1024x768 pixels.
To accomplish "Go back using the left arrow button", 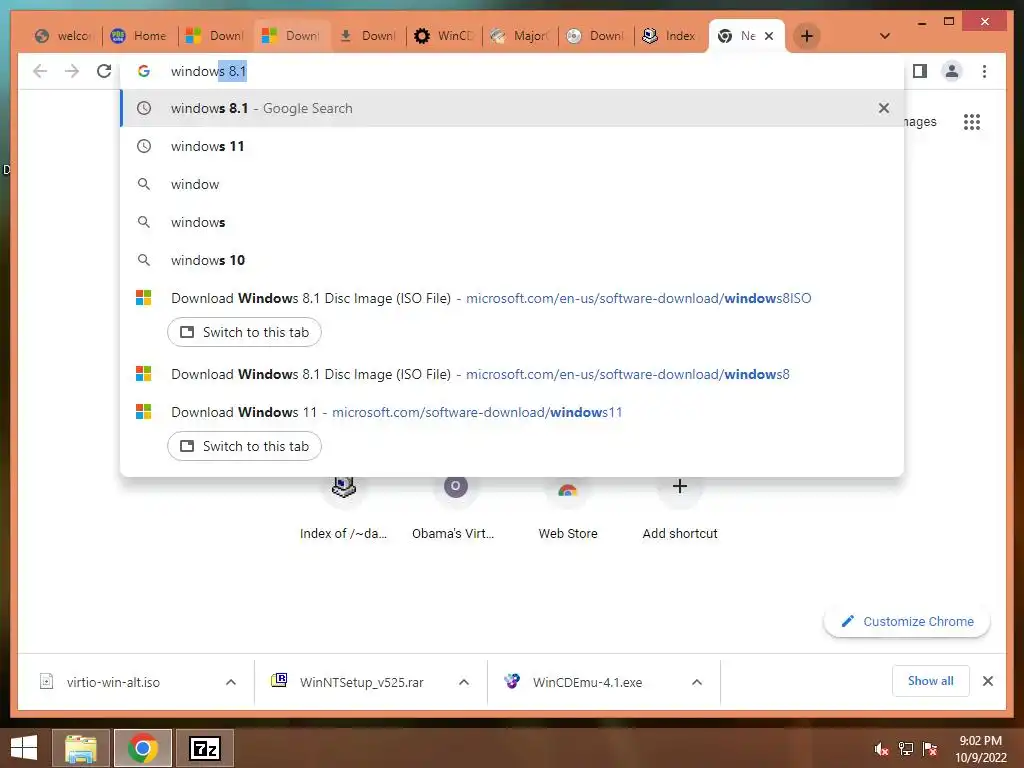I will point(40,71).
